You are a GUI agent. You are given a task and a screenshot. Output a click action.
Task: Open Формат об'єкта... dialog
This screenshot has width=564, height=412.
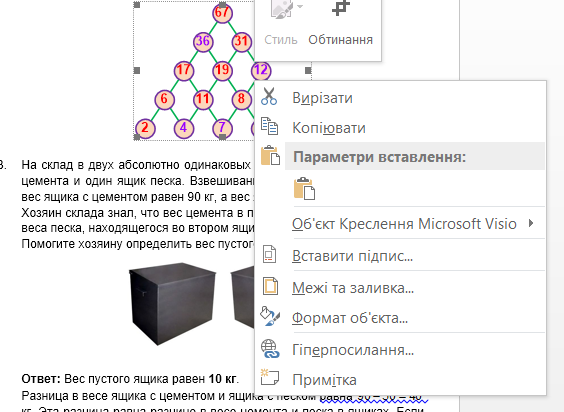pos(400,318)
